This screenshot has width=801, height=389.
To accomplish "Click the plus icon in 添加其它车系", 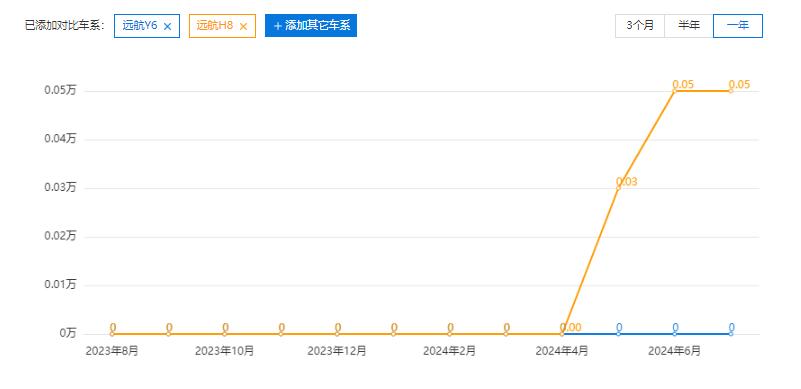I will tap(278, 26).
